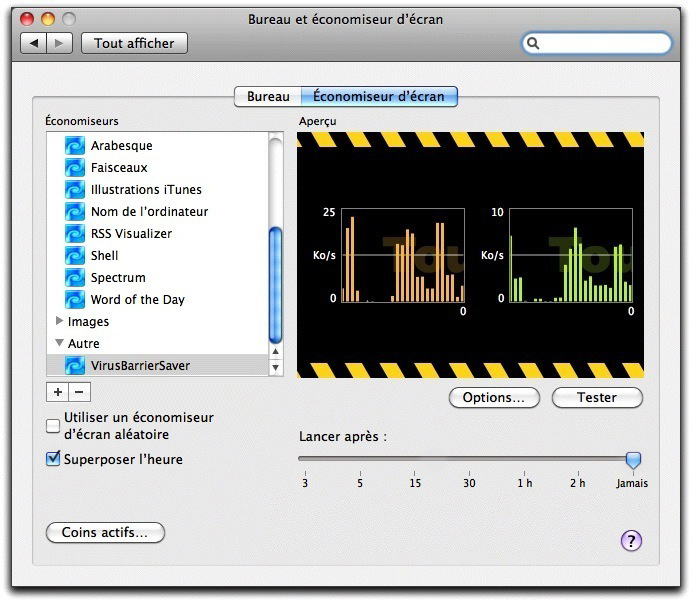Select Shell in the list
692x602 pixels.
[x=105, y=256]
